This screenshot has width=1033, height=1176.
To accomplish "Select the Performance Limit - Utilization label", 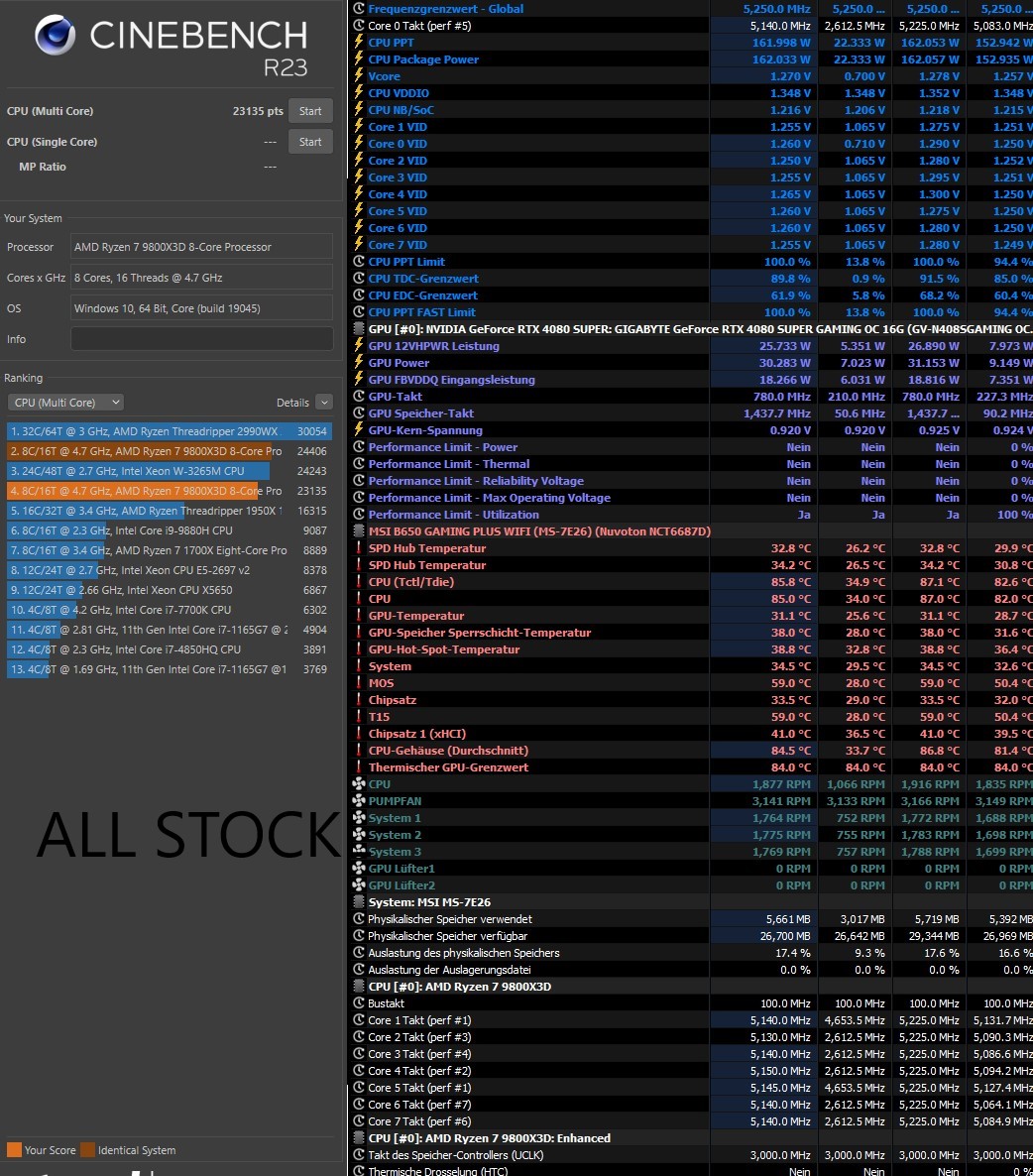I will (x=453, y=515).
